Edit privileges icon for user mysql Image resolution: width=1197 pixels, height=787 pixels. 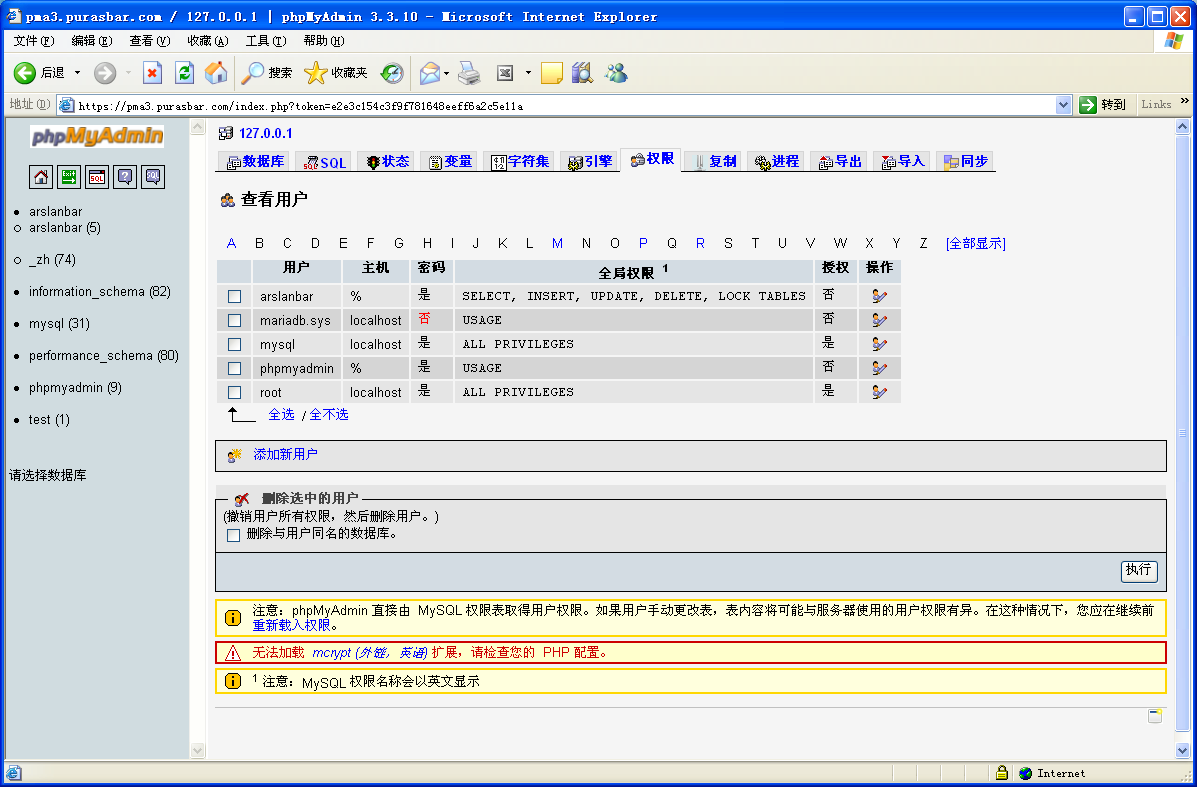pos(879,344)
